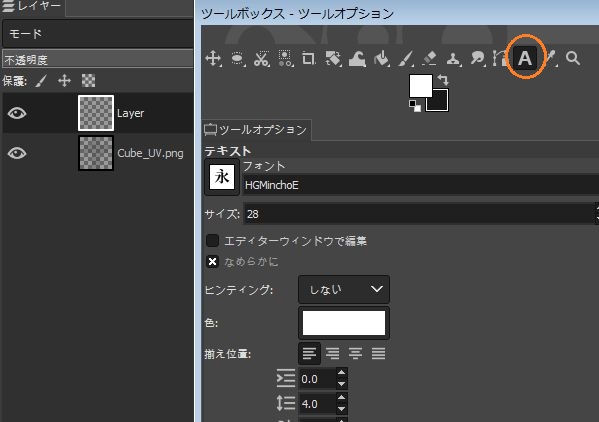Screen dimensions: 599x422
Task: Choose the Scissors select tool
Action: (x=261, y=58)
